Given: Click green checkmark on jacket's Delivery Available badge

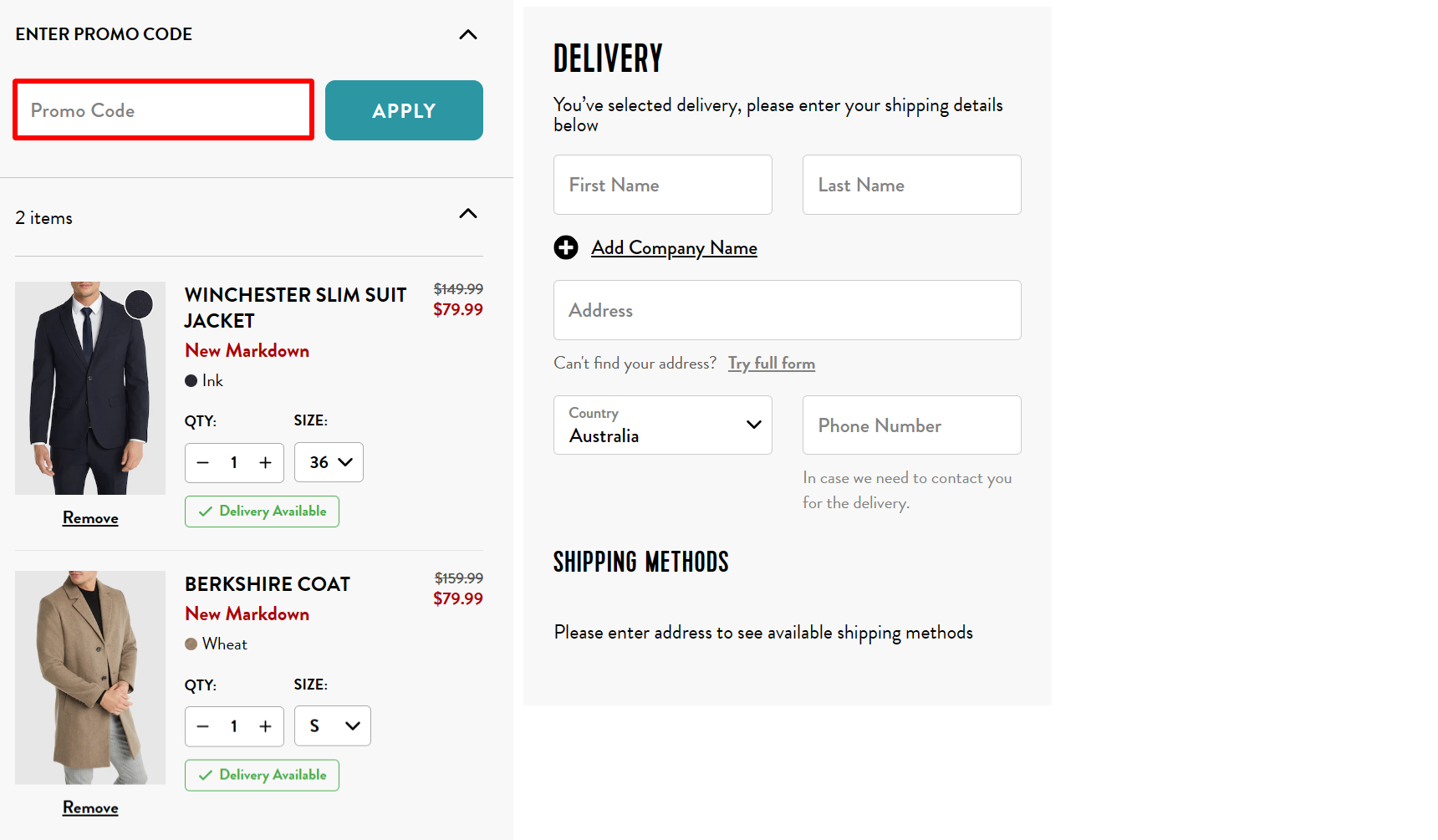Looking at the screenshot, I should 206,511.
